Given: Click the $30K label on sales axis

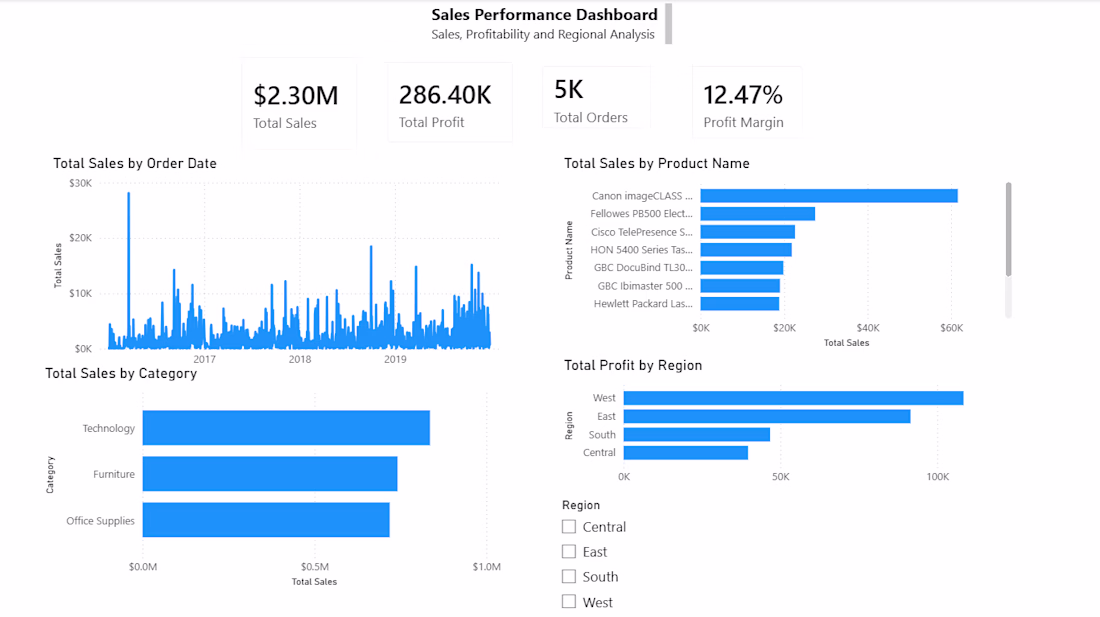Looking at the screenshot, I should coord(81,183).
